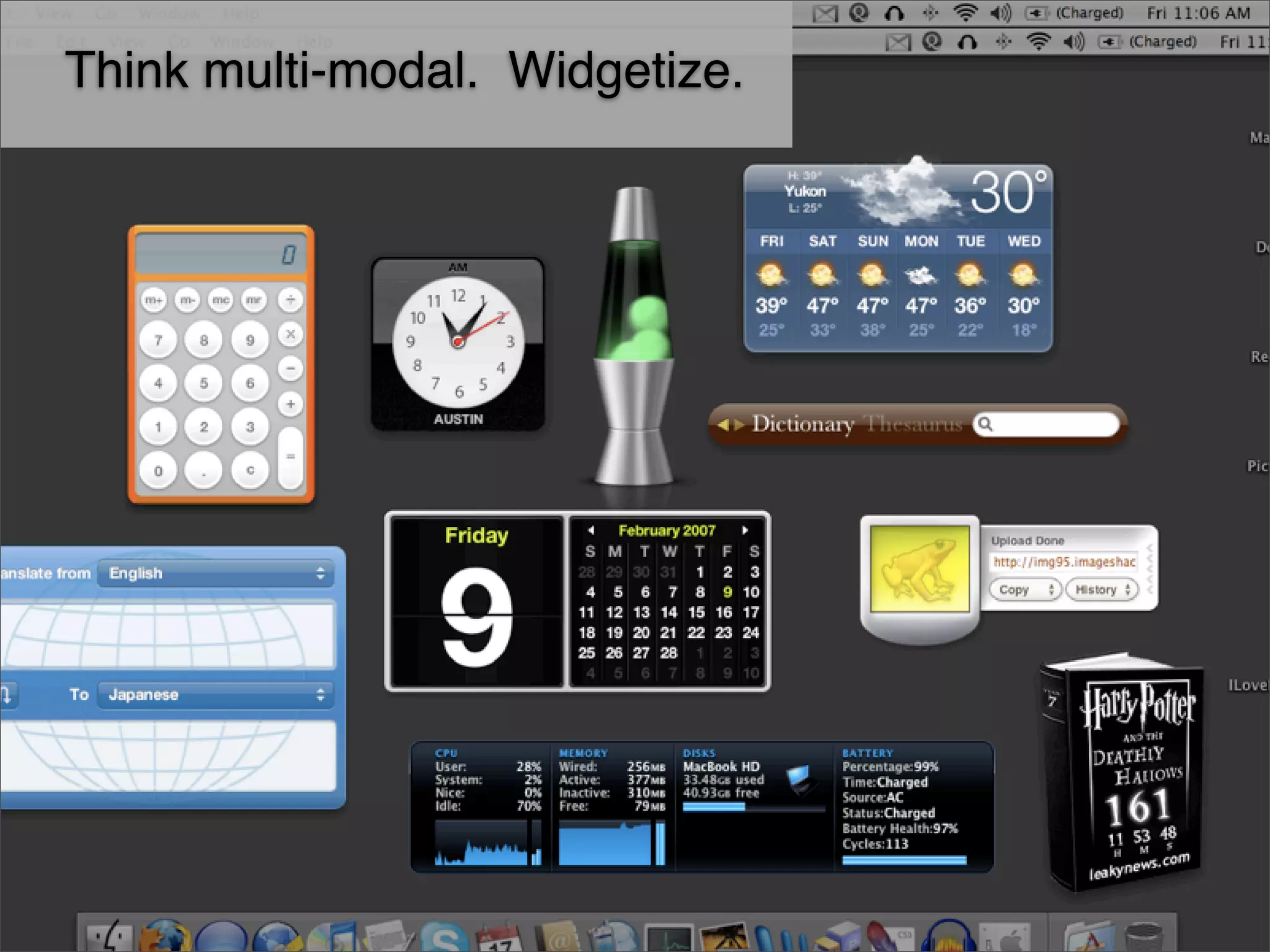1270x952 pixels.
Task: Click the MON cloudy forecast icon
Action: point(921,275)
